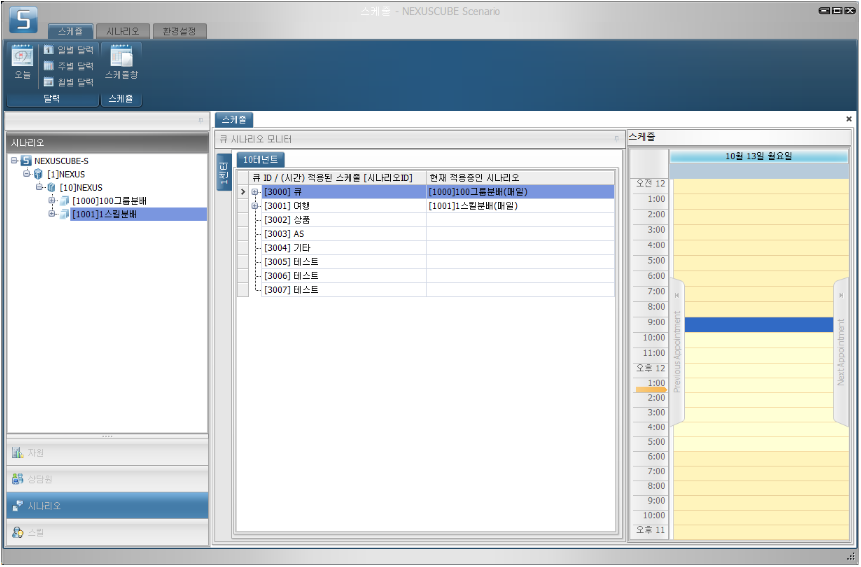
Task: Open the 스케줄창 schedule window
Action: [x=121, y=63]
